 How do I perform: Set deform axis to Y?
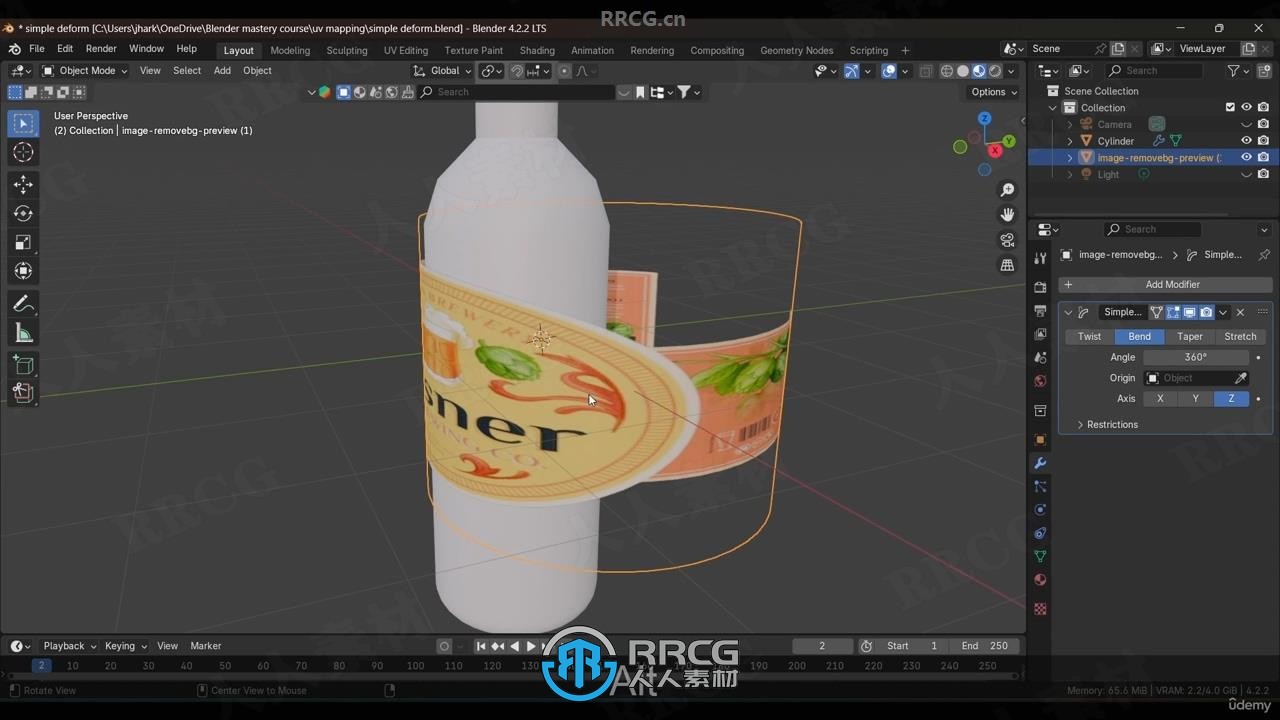(1195, 399)
